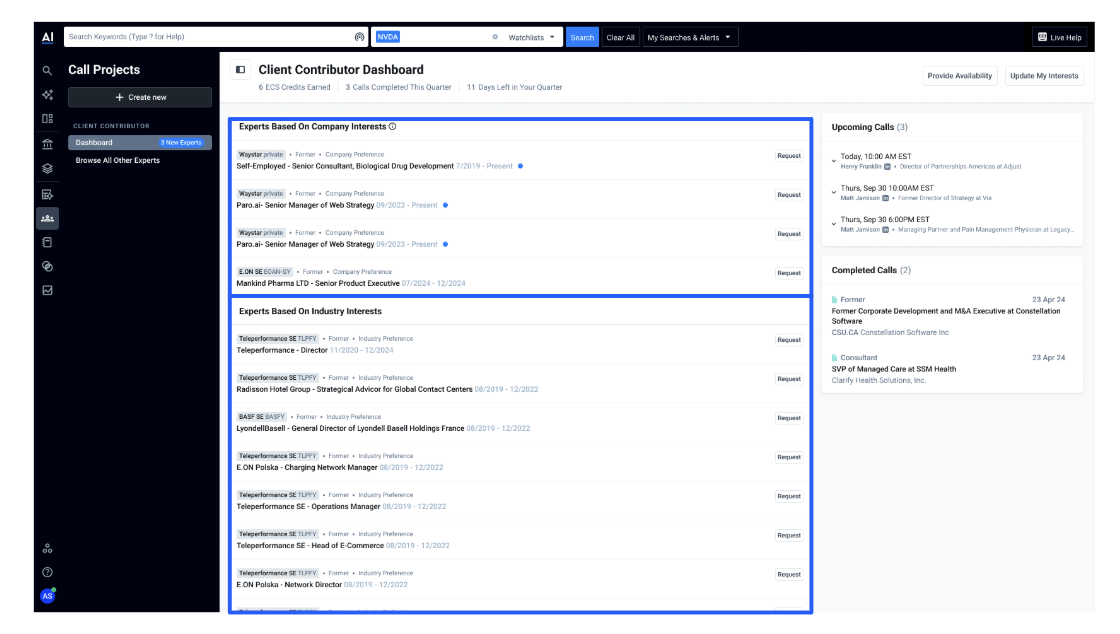Image resolution: width=1120 pixels, height=634 pixels.
Task: Expand the Today 10:00 AM EST call
Action: 834,161
